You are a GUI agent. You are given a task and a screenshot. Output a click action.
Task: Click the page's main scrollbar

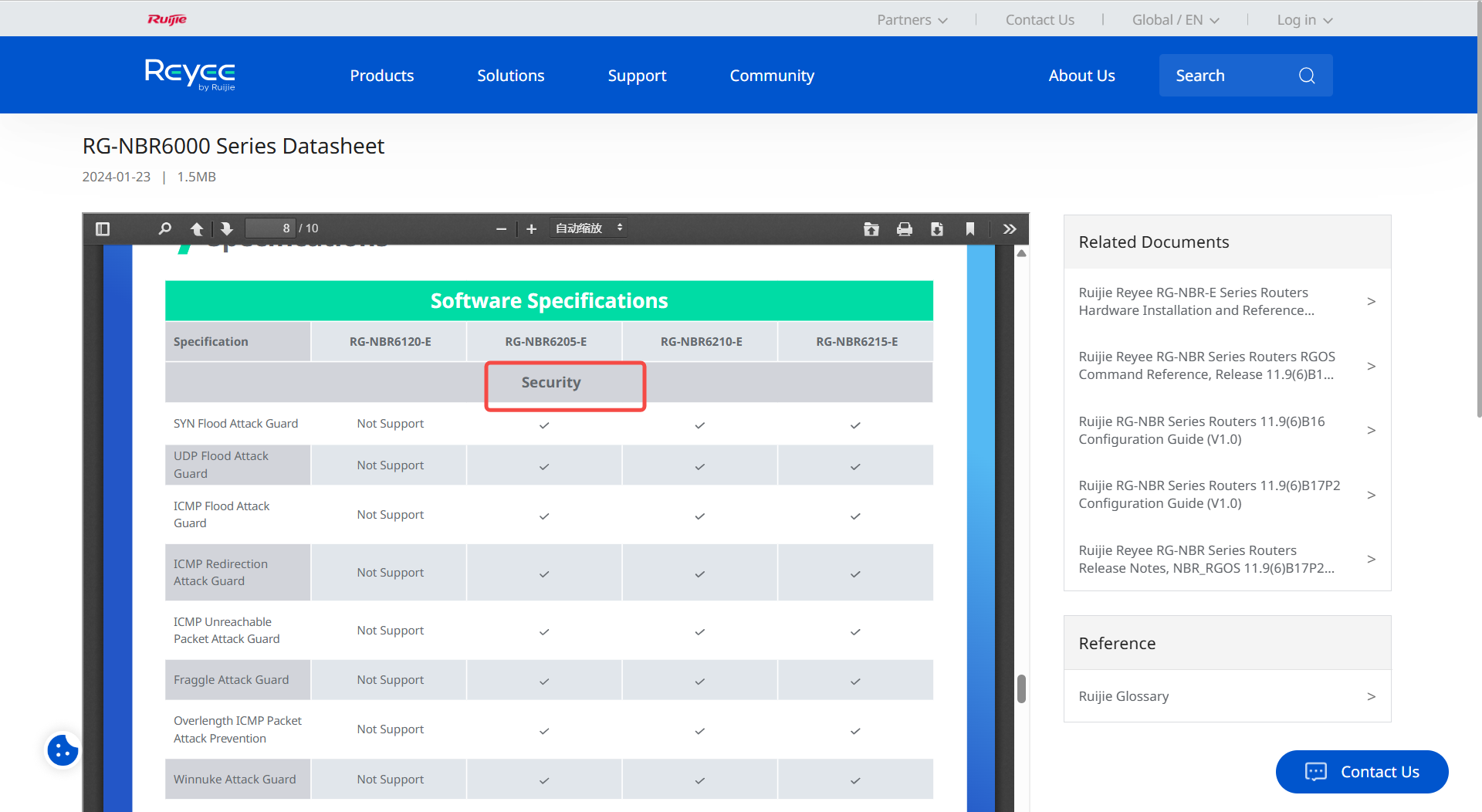click(x=1479, y=208)
